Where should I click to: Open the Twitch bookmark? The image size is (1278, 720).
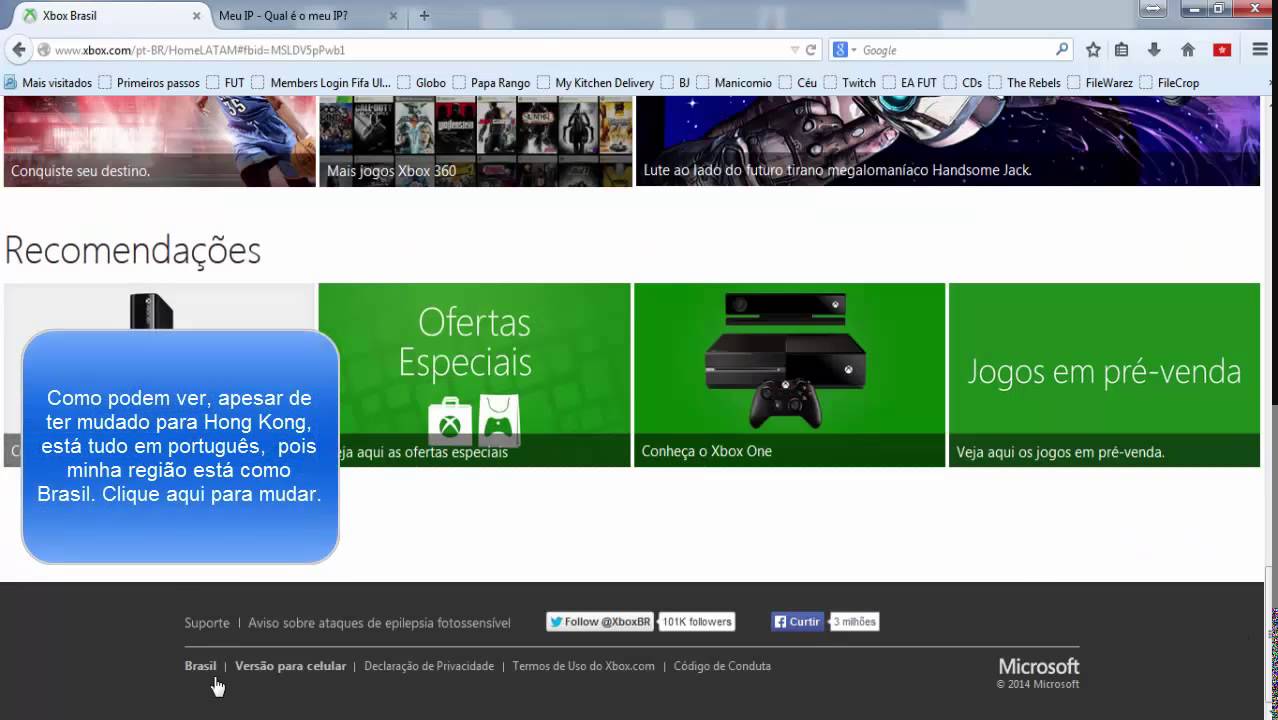tap(850, 83)
